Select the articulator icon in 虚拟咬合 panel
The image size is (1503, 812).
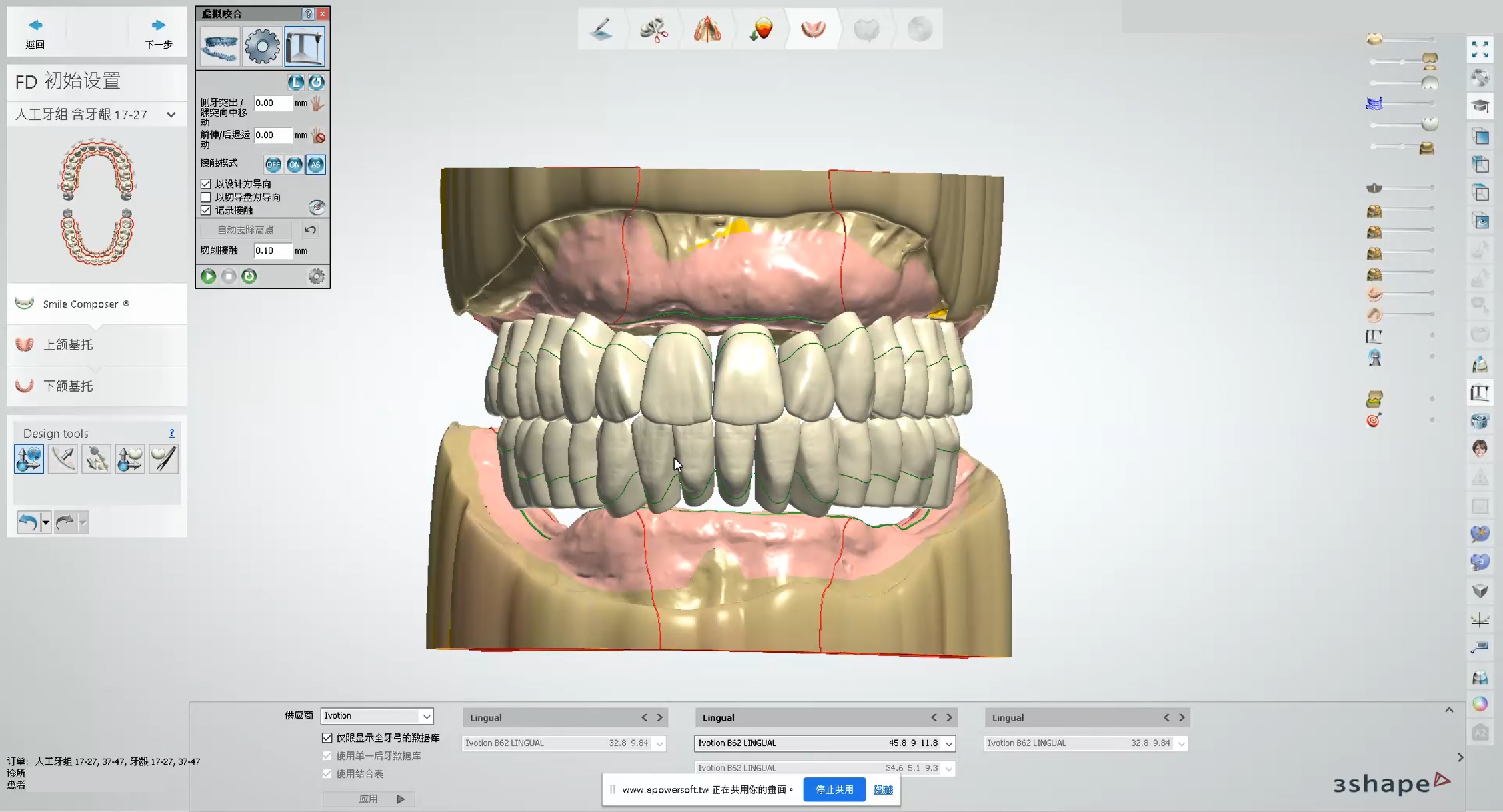pos(305,46)
